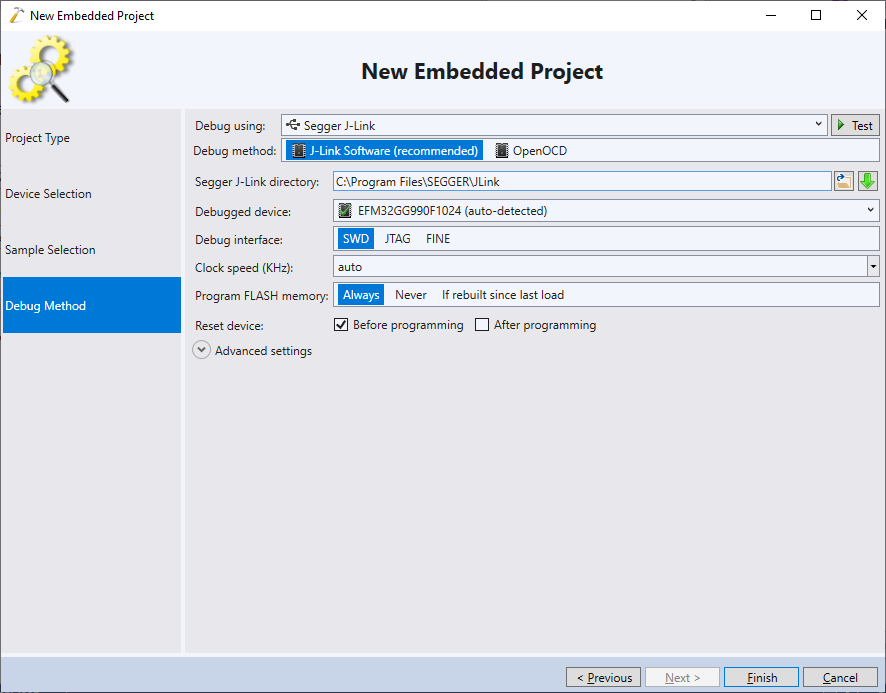The height and width of the screenshot is (693, 886).
Task: Click the USB icon beside Segger J-Link
Action: coord(293,125)
